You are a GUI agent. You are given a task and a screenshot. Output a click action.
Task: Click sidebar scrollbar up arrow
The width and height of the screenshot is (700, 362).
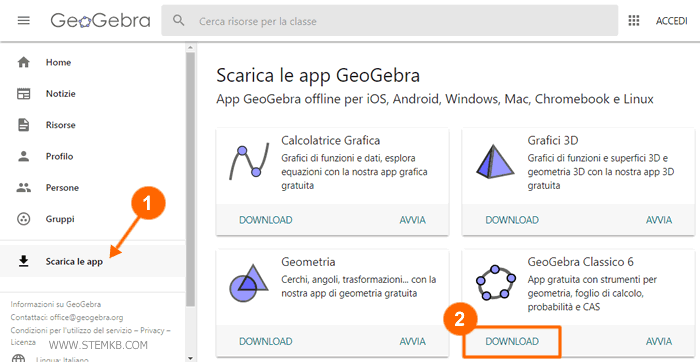tap(191, 47)
